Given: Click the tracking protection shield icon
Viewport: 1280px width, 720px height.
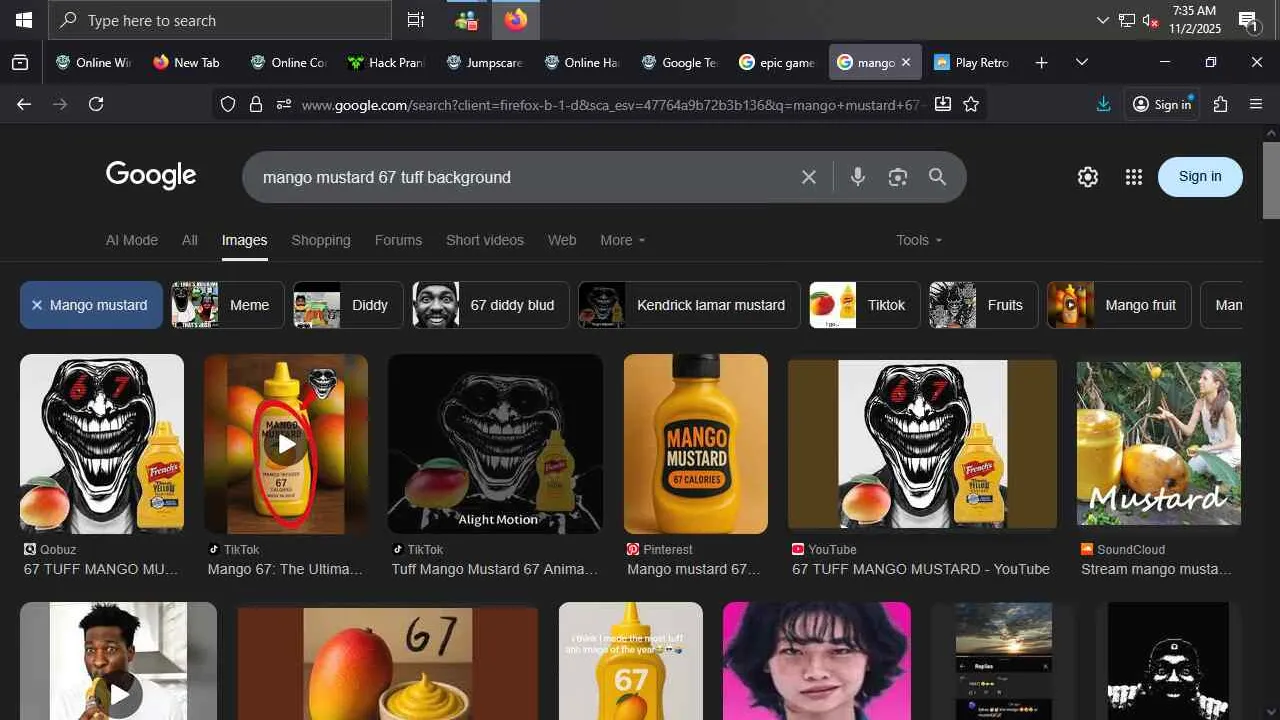Looking at the screenshot, I should (228, 104).
